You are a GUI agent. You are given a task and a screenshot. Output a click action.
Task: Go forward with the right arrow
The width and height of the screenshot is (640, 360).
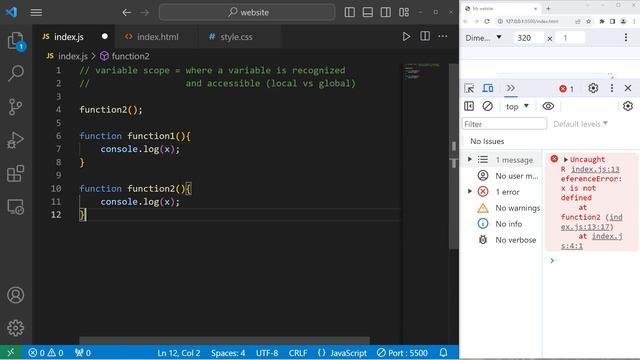click(x=144, y=12)
